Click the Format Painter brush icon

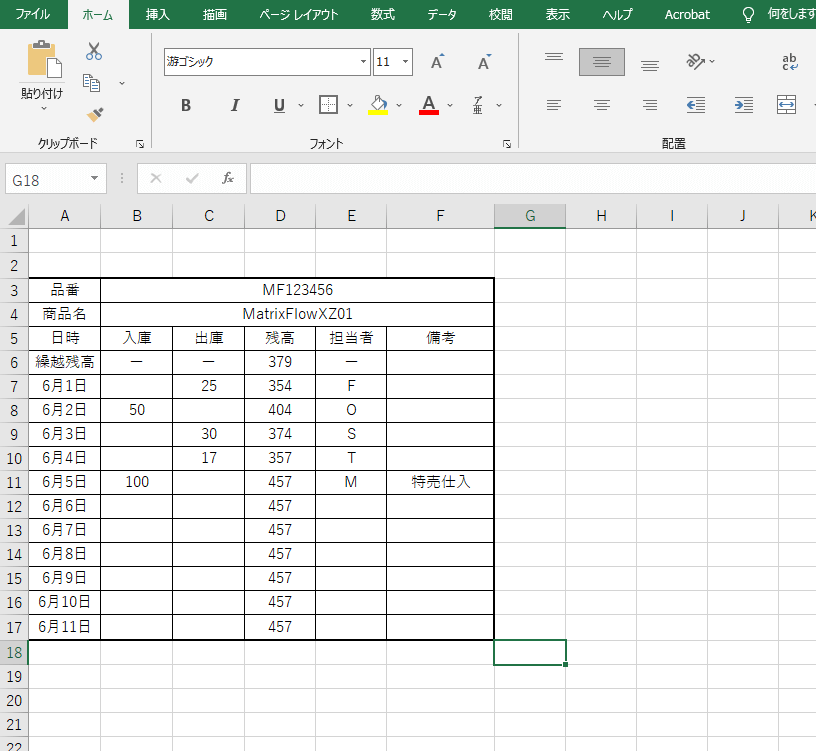click(94, 115)
